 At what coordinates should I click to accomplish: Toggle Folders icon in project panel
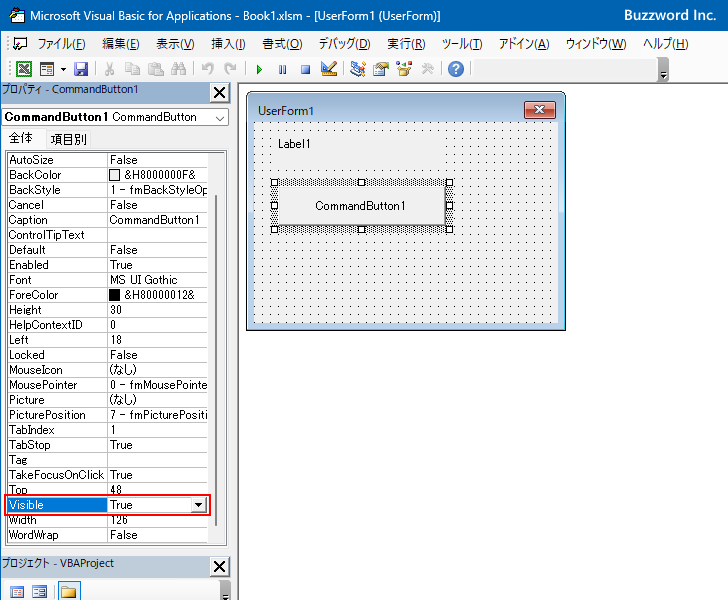(x=69, y=592)
